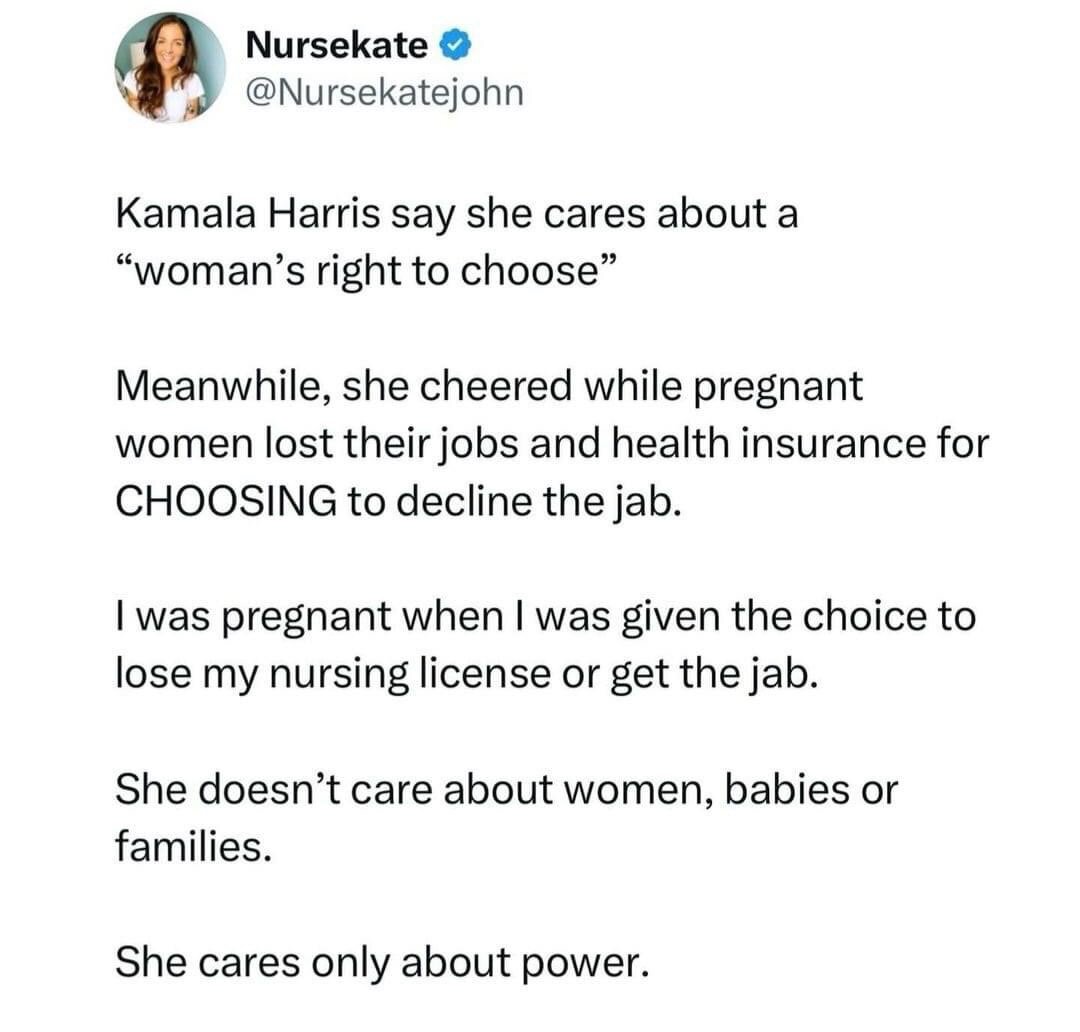This screenshot has width=1080, height=1032.
Task: Click the word "Meanwhile" in the tweet
Action: coord(214,387)
